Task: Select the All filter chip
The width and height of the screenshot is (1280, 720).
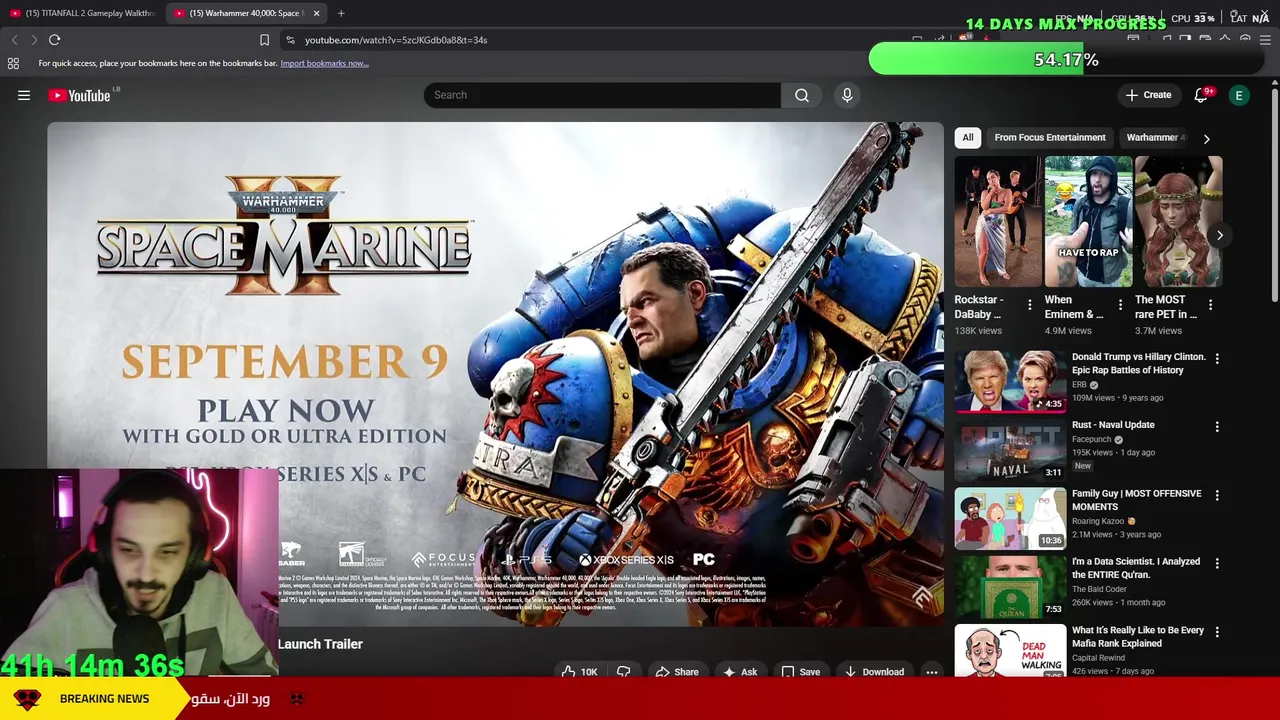Action: coord(968,137)
